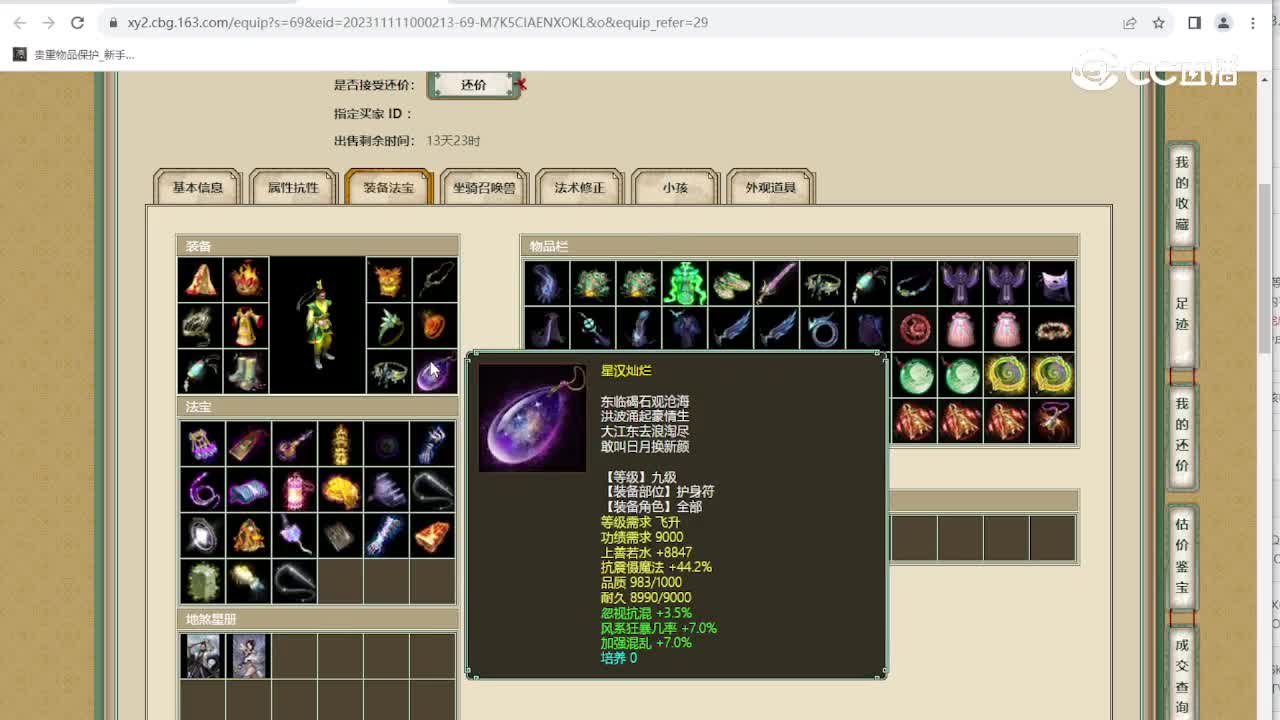
Task: Select the purple amulet equipment slot
Action: pos(435,372)
